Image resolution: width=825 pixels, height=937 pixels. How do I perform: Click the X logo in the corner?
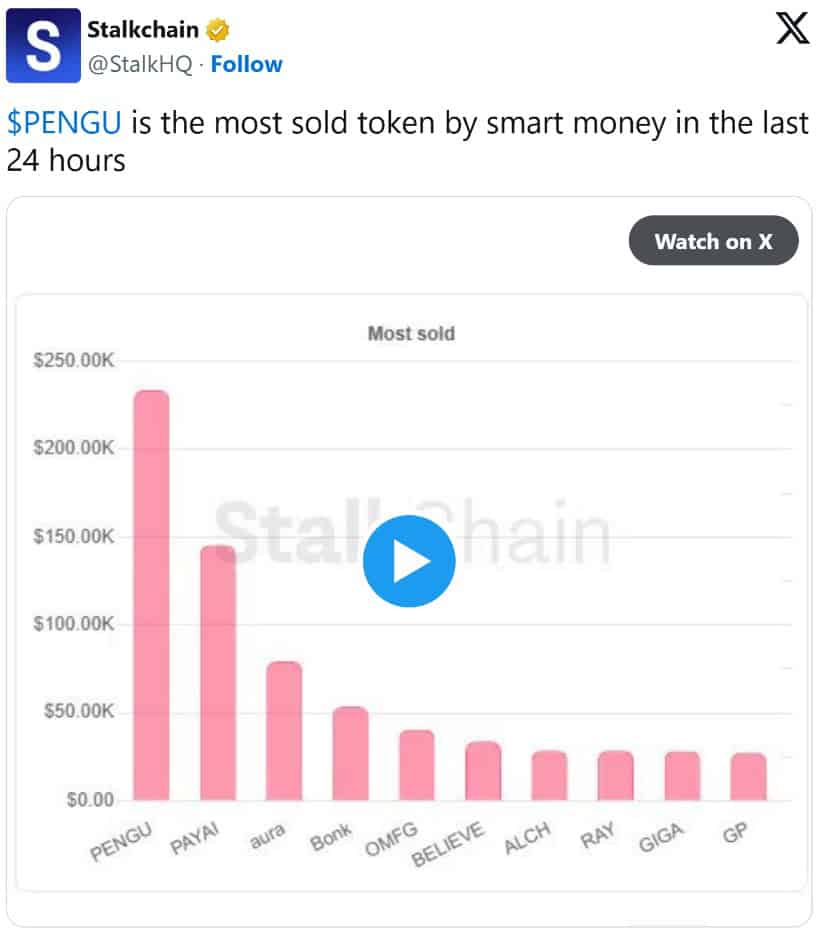pyautogui.click(x=792, y=29)
